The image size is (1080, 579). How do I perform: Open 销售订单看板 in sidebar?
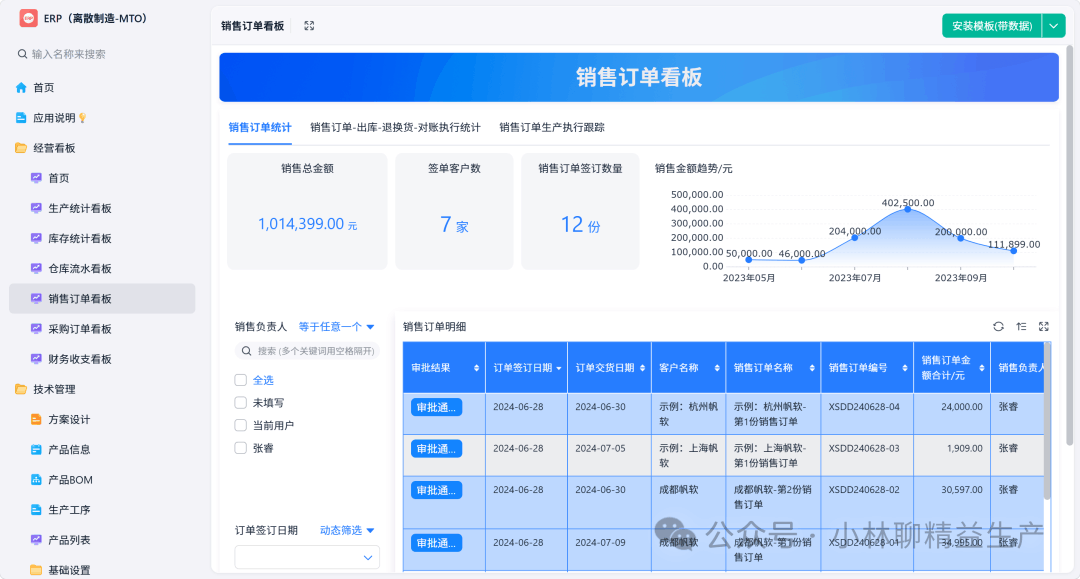pyautogui.click(x=102, y=299)
